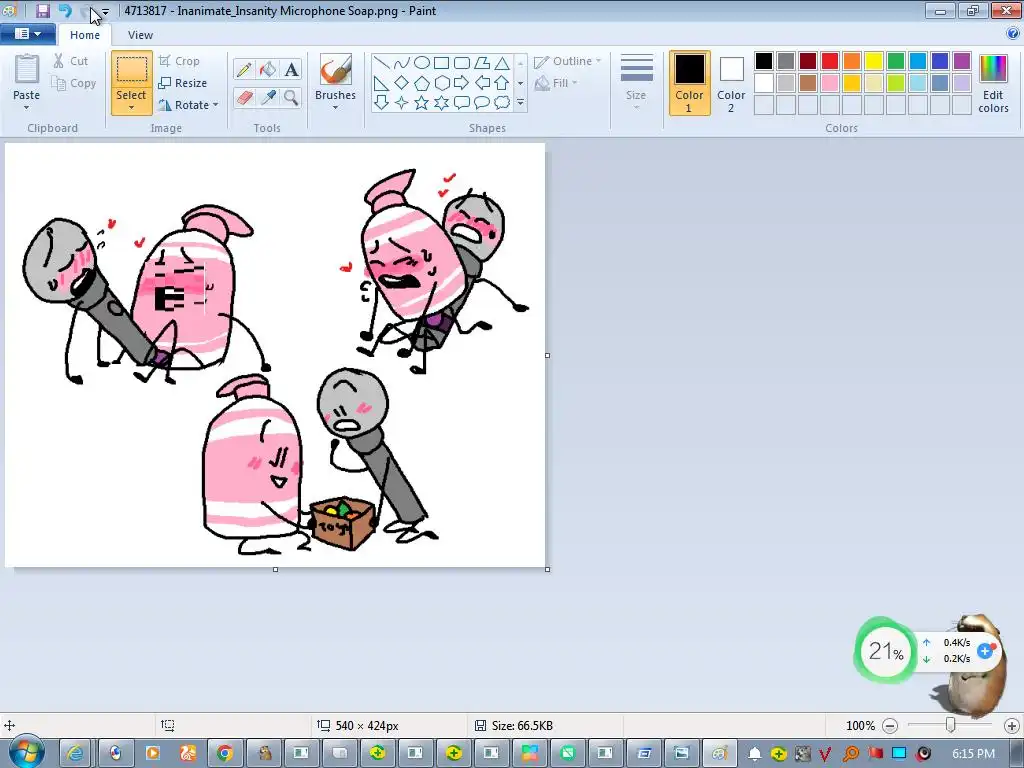Choose the Six-point star shape
1024x768 pixels.
441,103
